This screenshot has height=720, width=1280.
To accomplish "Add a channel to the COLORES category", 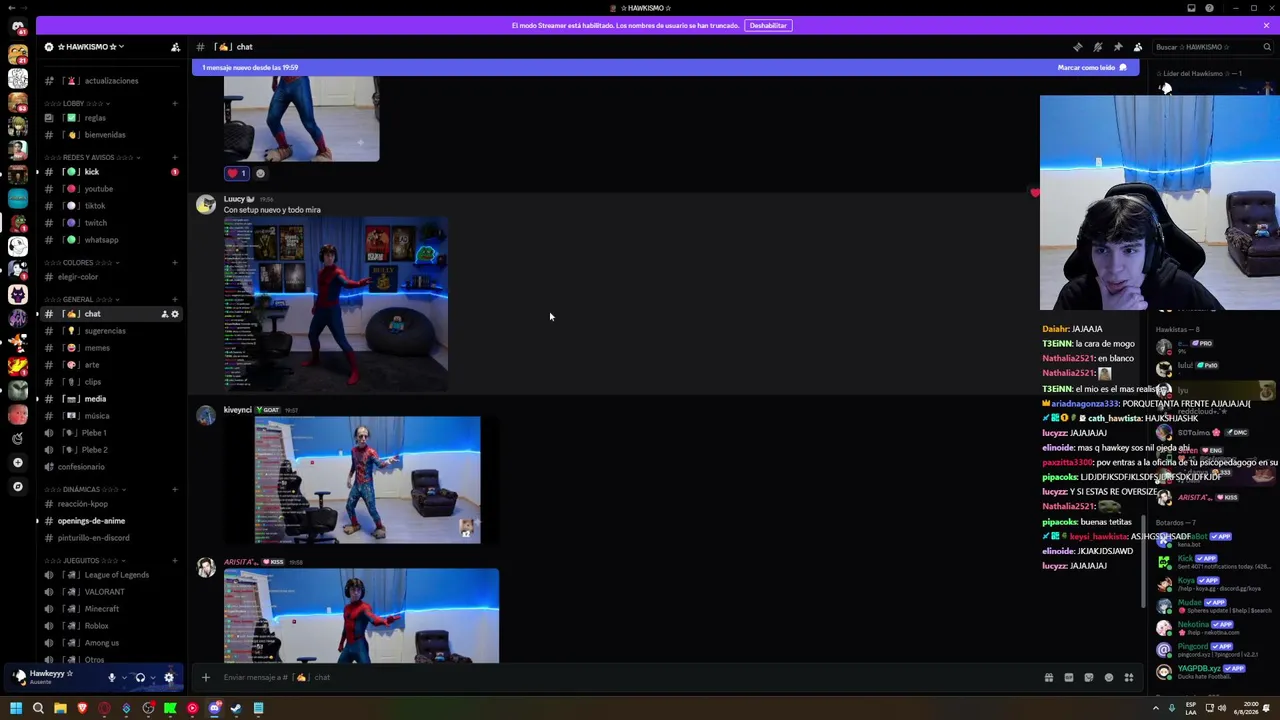I will [175, 262].
